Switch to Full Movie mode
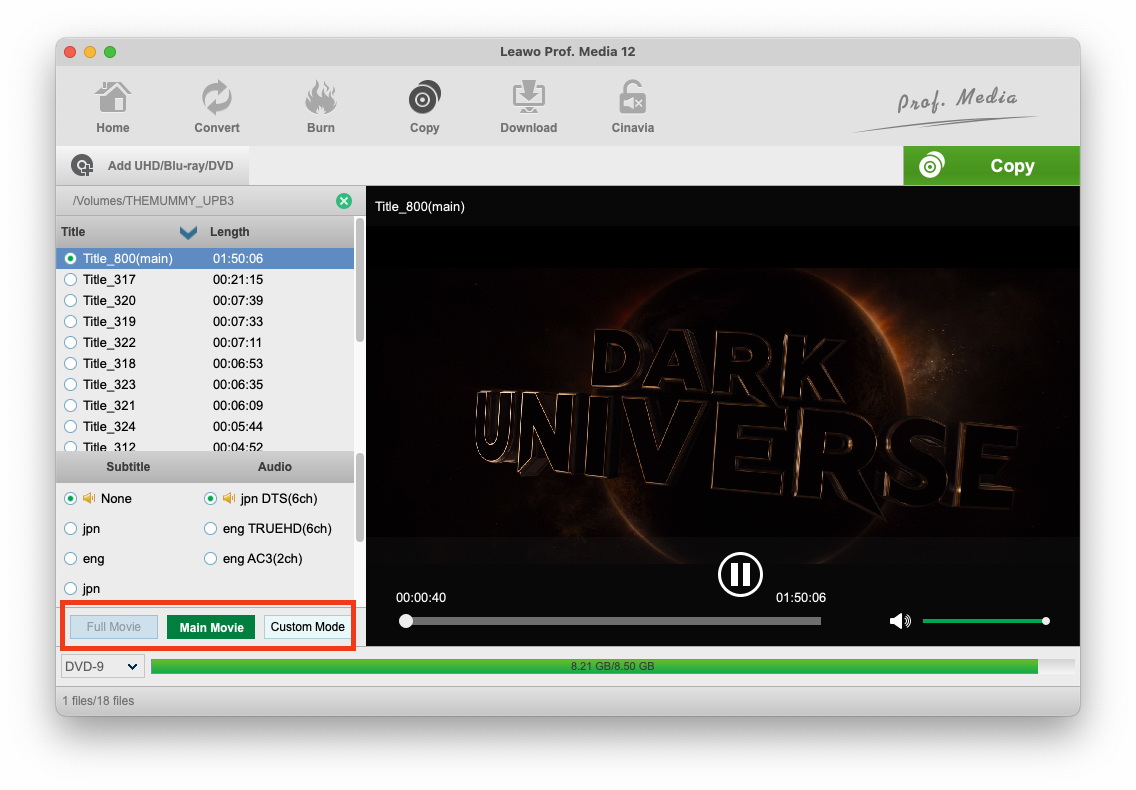Image resolution: width=1136 pixels, height=790 pixels. pos(114,627)
